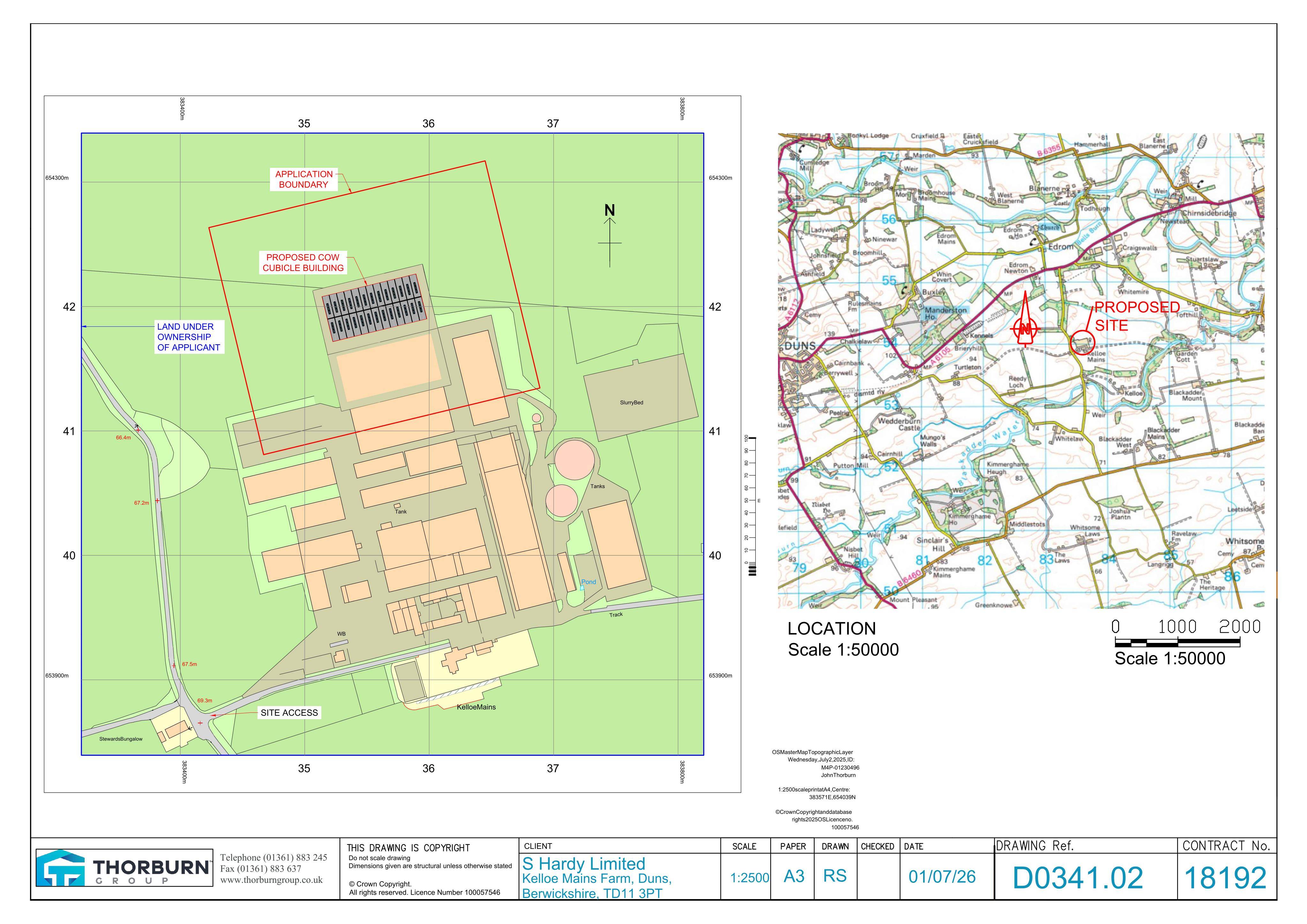Open the www.thorburngroup.co.uk link
The image size is (1307, 924).
point(272,880)
